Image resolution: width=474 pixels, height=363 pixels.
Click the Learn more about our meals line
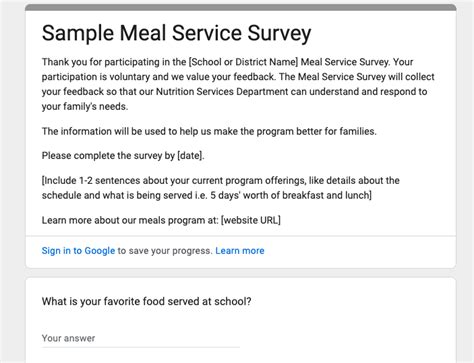point(161,220)
